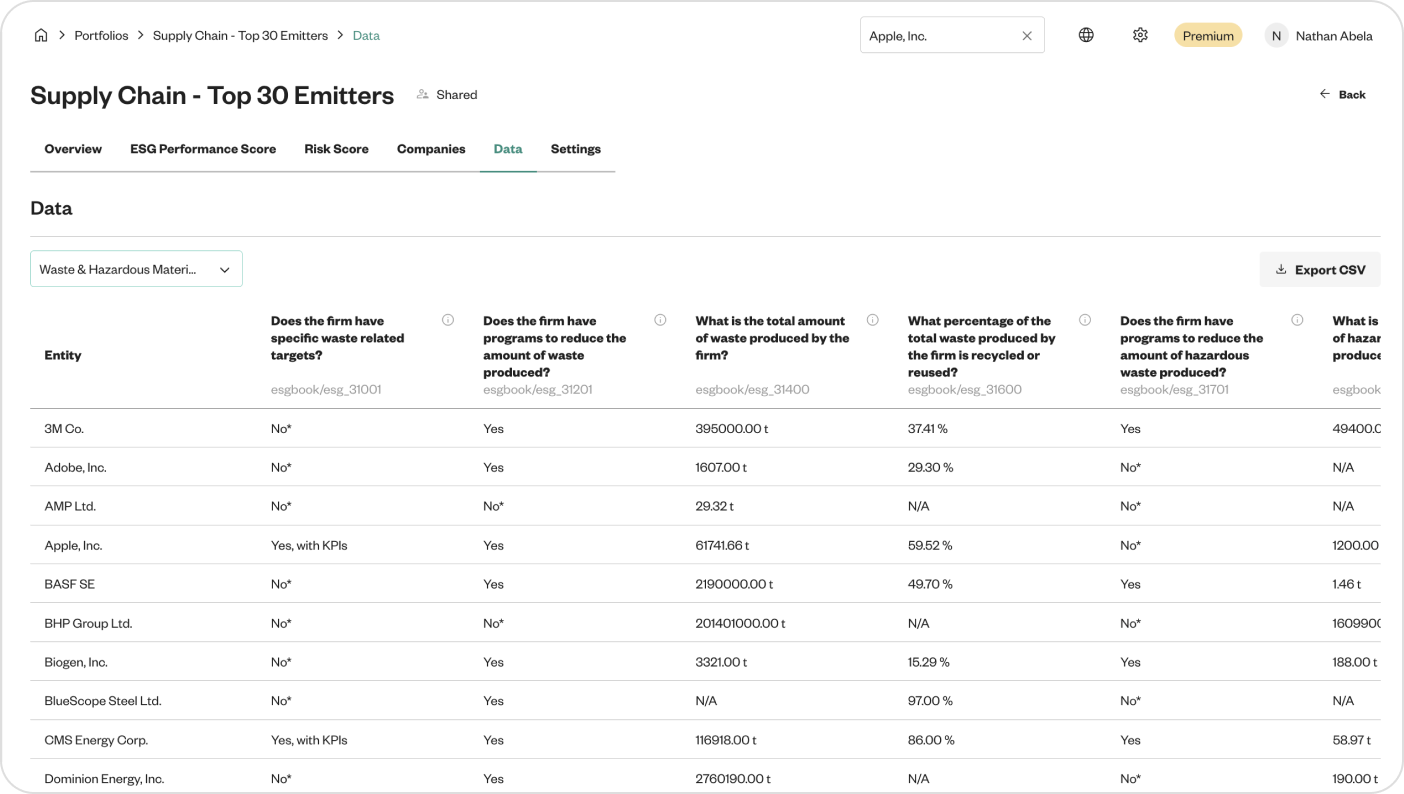
Task: Select the BHP Group Ltd. entity
Action: click(88, 623)
